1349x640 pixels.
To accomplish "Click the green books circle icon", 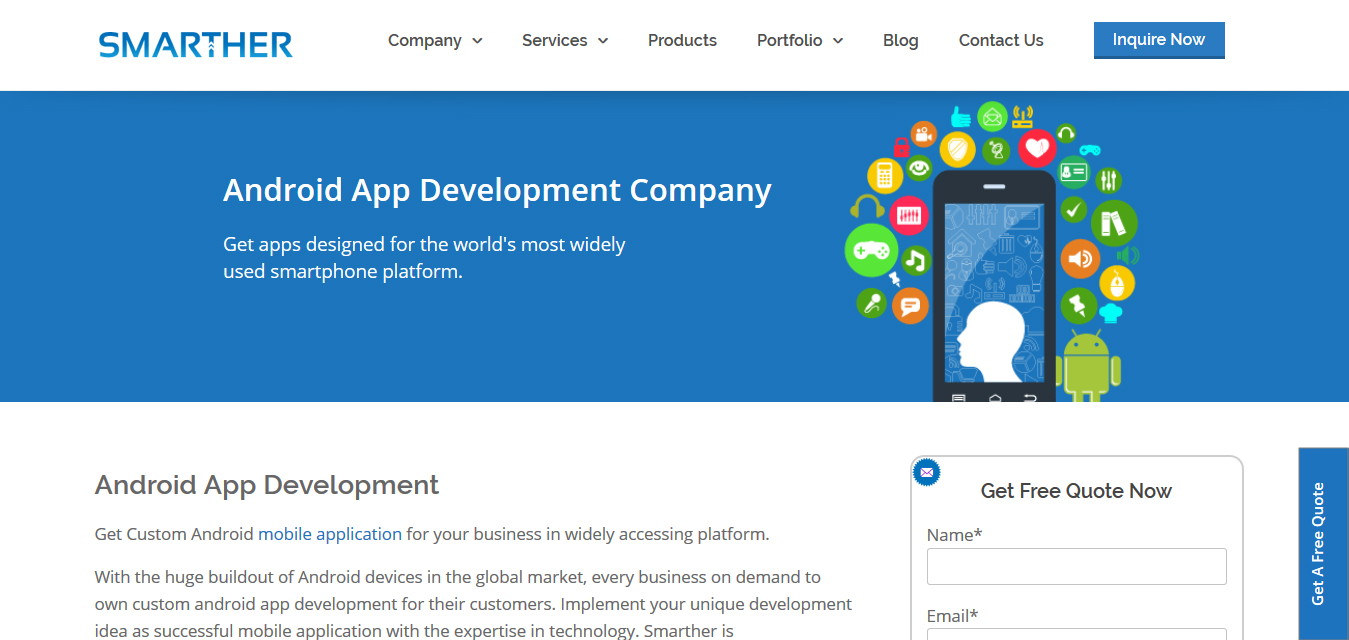I will coord(1114,222).
